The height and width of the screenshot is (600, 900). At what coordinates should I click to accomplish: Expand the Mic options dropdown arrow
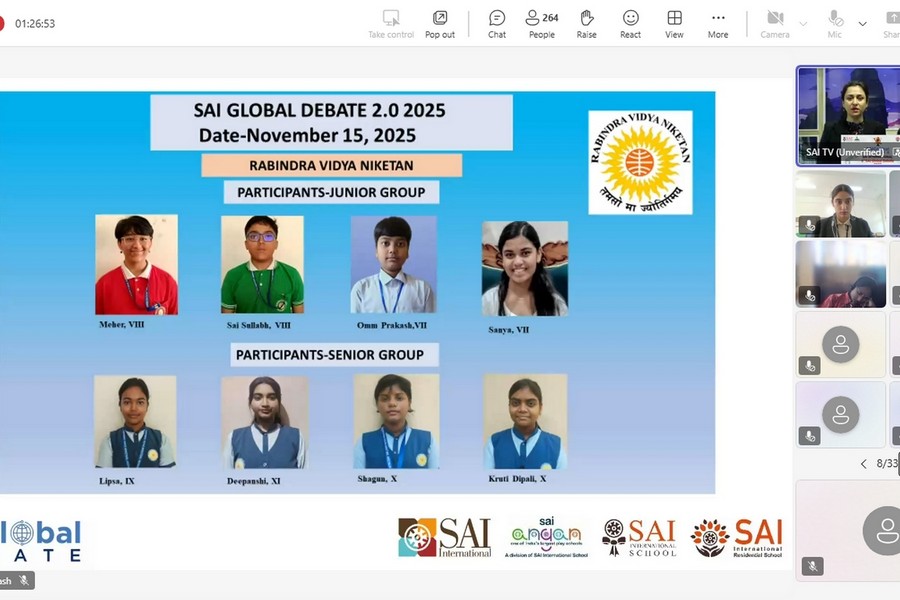(x=862, y=23)
